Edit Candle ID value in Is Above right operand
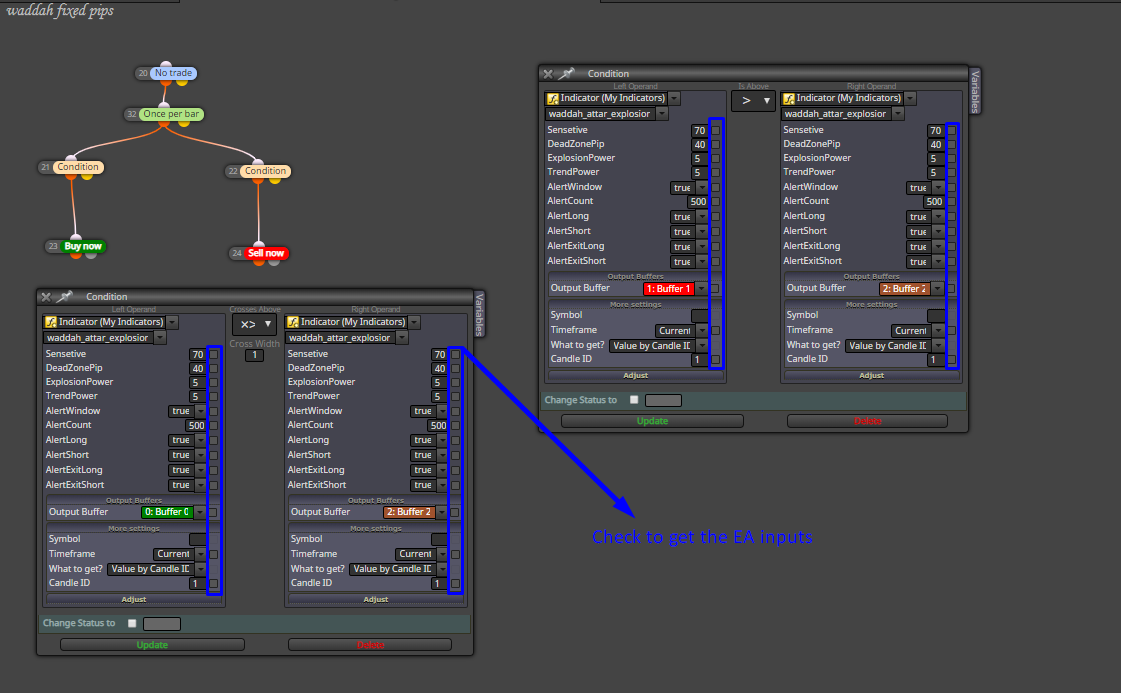 [935, 360]
